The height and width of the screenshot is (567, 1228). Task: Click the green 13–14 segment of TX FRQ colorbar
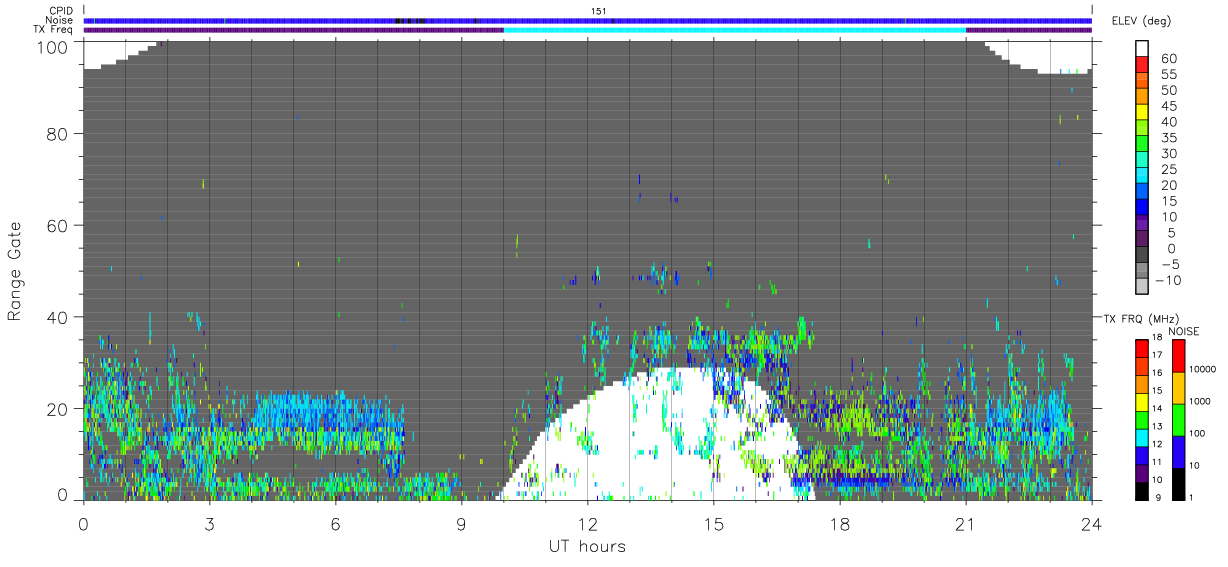1142,421
